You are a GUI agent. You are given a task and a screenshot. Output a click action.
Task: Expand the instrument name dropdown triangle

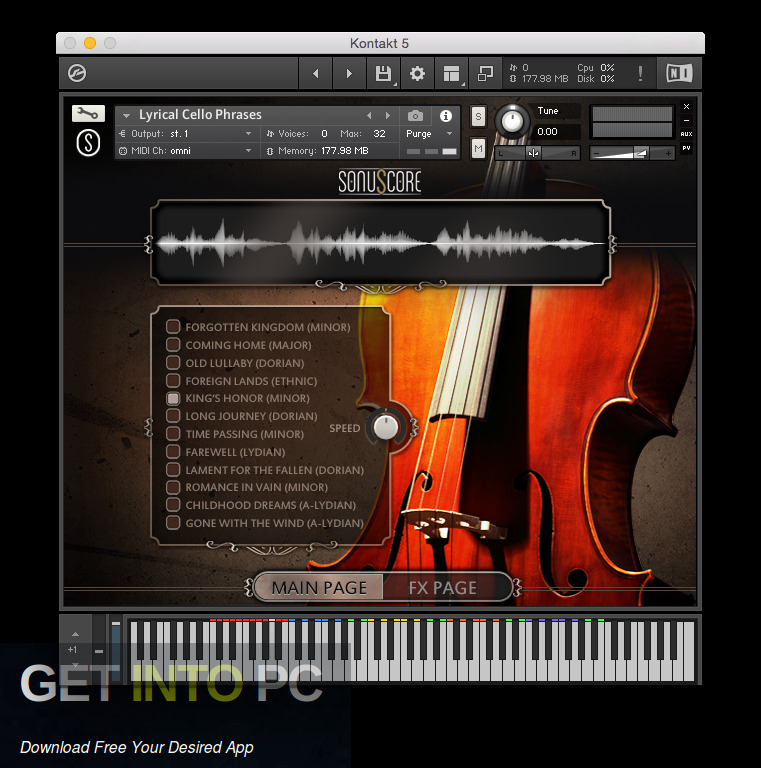pos(126,116)
